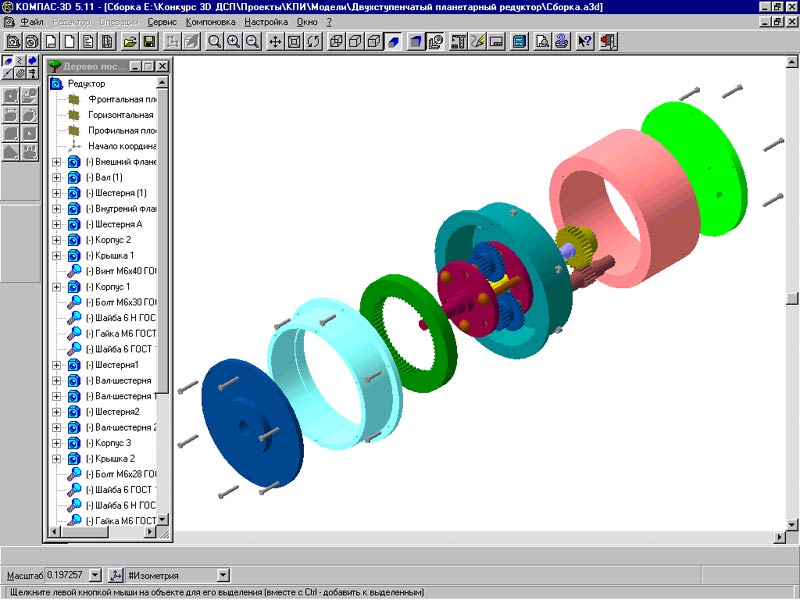Click the zoom out magnifier icon
800x600 pixels.
[253, 42]
